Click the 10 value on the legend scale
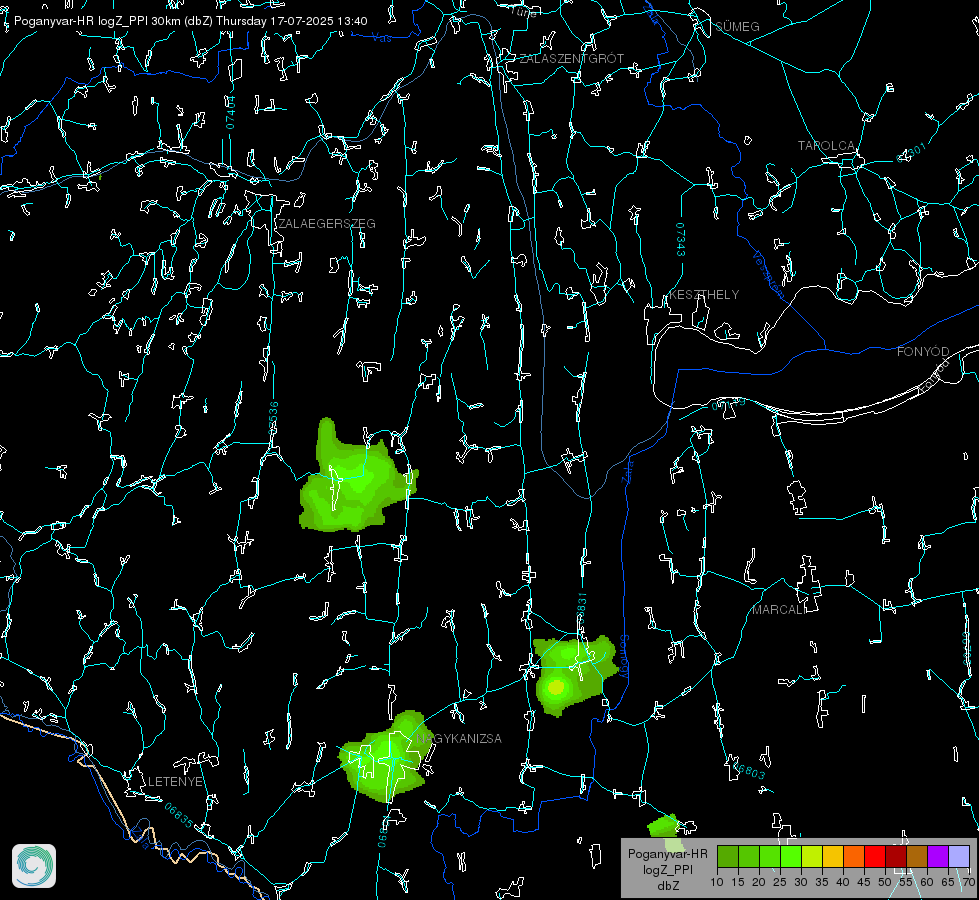The image size is (979, 900). coord(717,882)
